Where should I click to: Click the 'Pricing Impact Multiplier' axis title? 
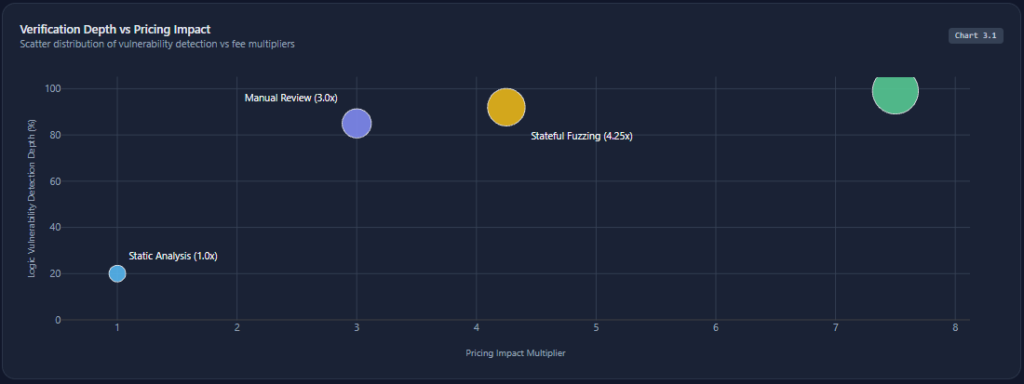point(515,353)
